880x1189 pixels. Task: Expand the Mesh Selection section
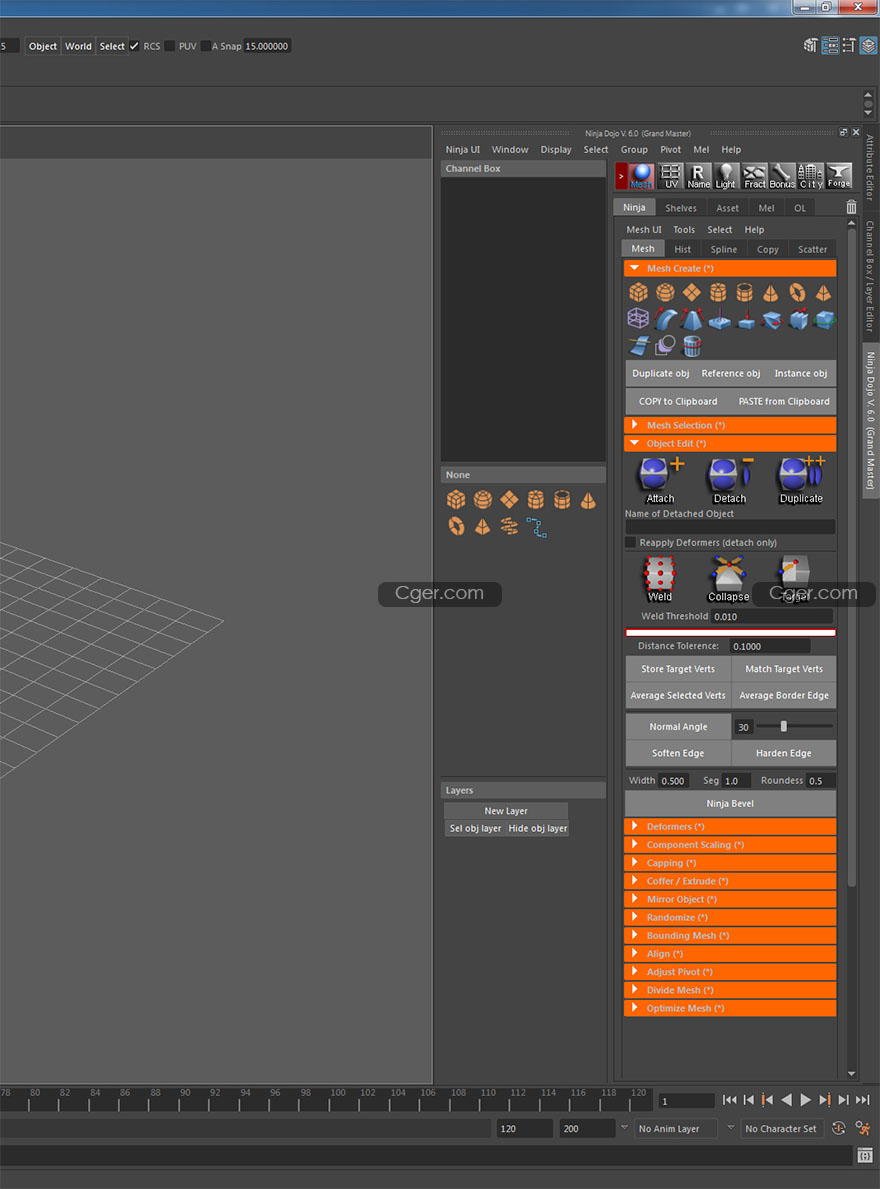pyautogui.click(x=730, y=425)
